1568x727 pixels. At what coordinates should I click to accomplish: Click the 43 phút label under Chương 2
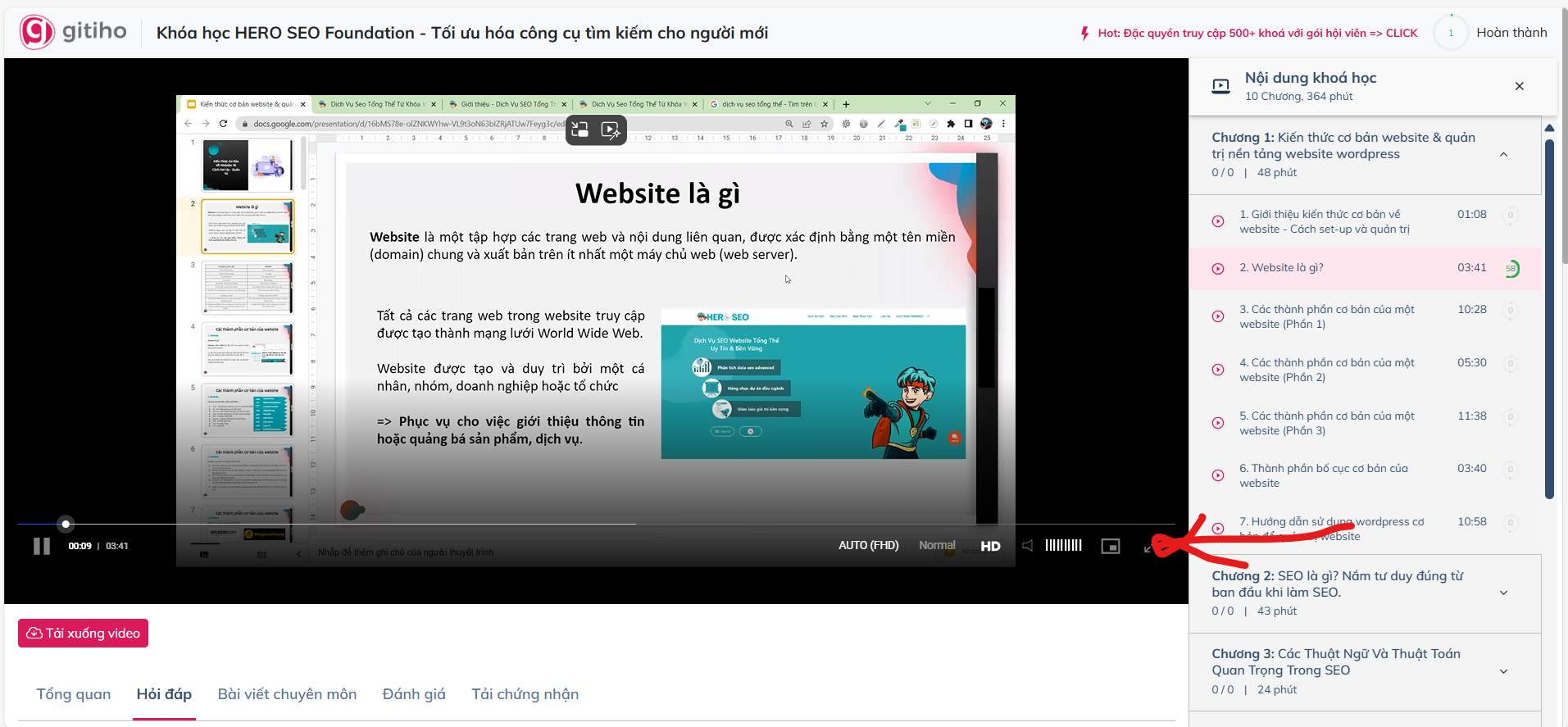(x=1277, y=611)
